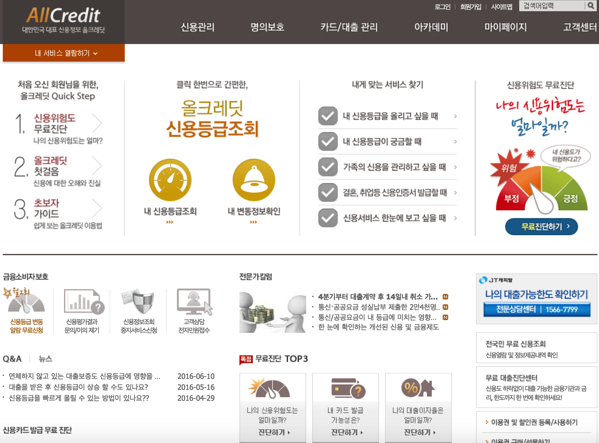
Task: Click the 나의 대출가능한도 확인하기 heading
Action: (x=537, y=294)
